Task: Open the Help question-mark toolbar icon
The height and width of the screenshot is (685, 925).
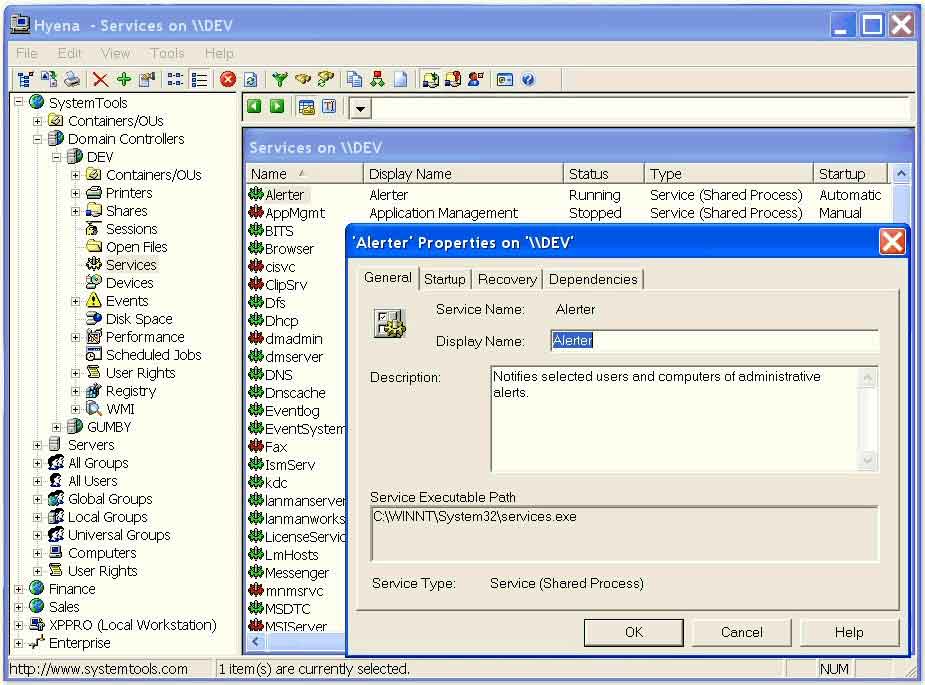Action: click(527, 79)
